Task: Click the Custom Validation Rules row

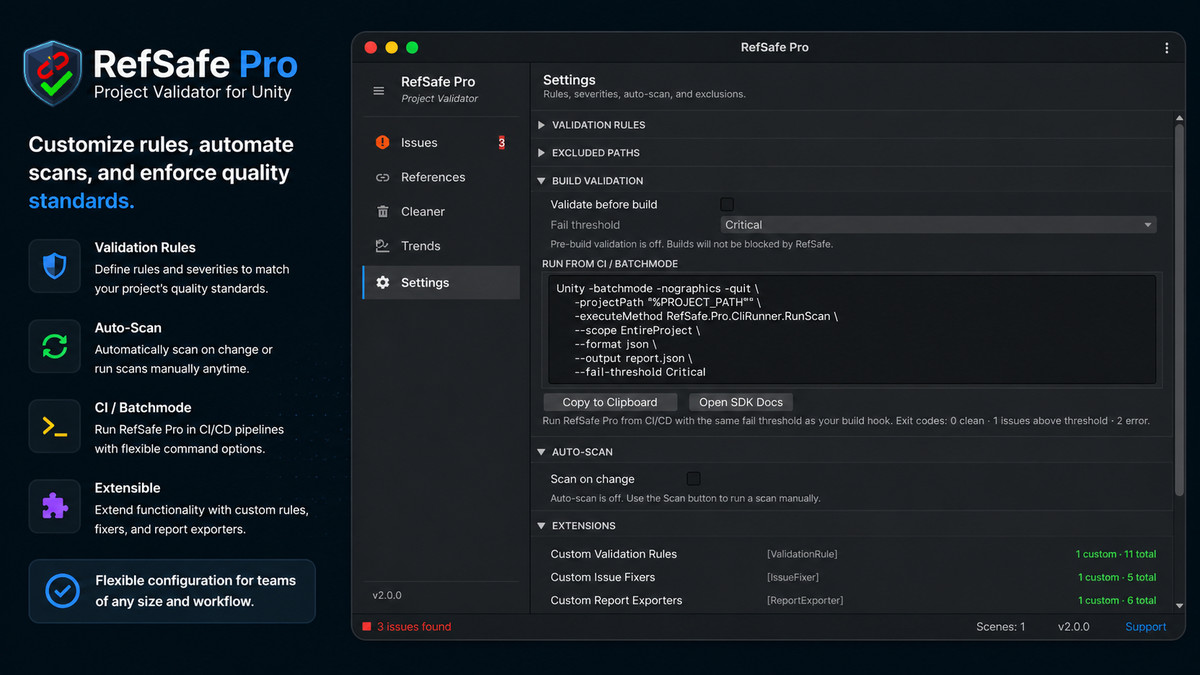Action: (853, 554)
